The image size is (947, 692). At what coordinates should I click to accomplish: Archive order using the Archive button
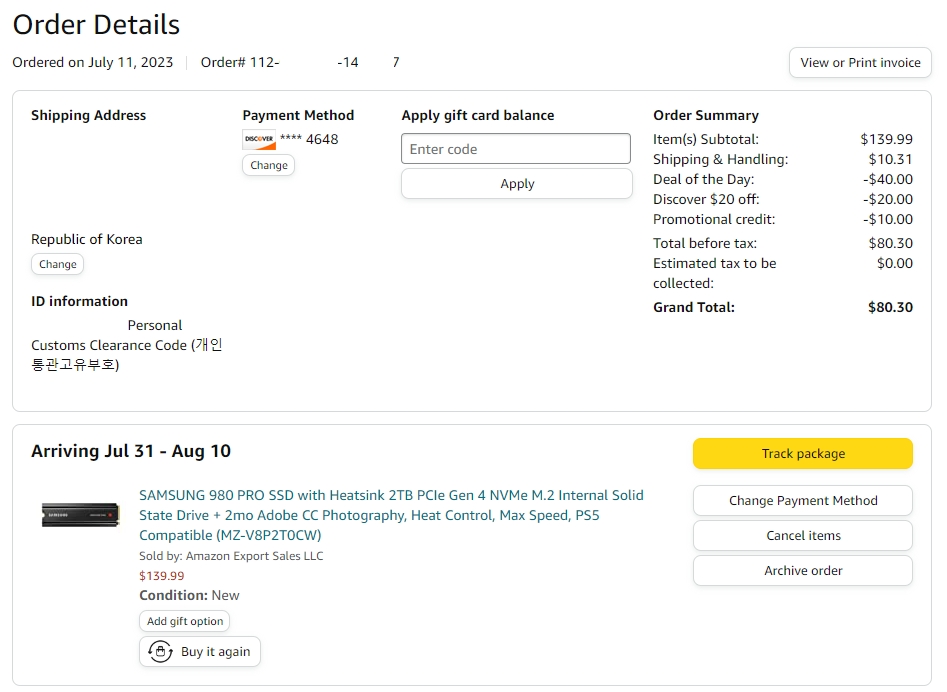point(802,571)
